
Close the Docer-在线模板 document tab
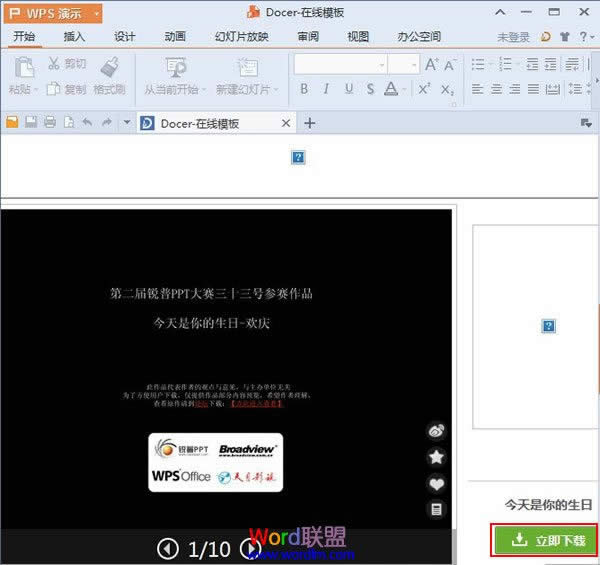point(286,124)
